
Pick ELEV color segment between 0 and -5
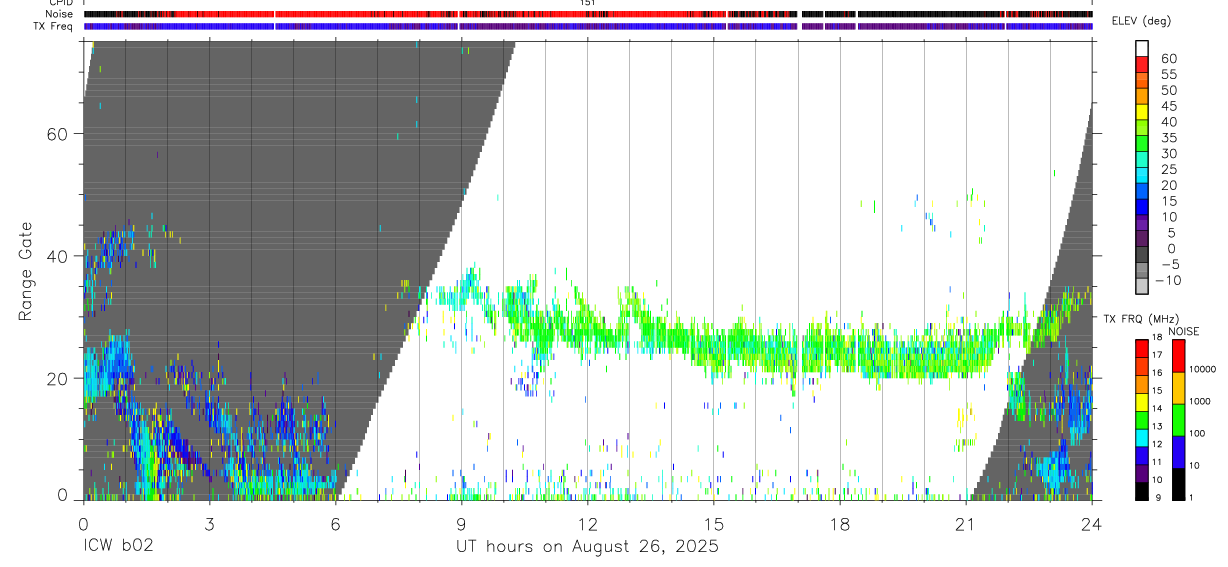(1141, 256)
